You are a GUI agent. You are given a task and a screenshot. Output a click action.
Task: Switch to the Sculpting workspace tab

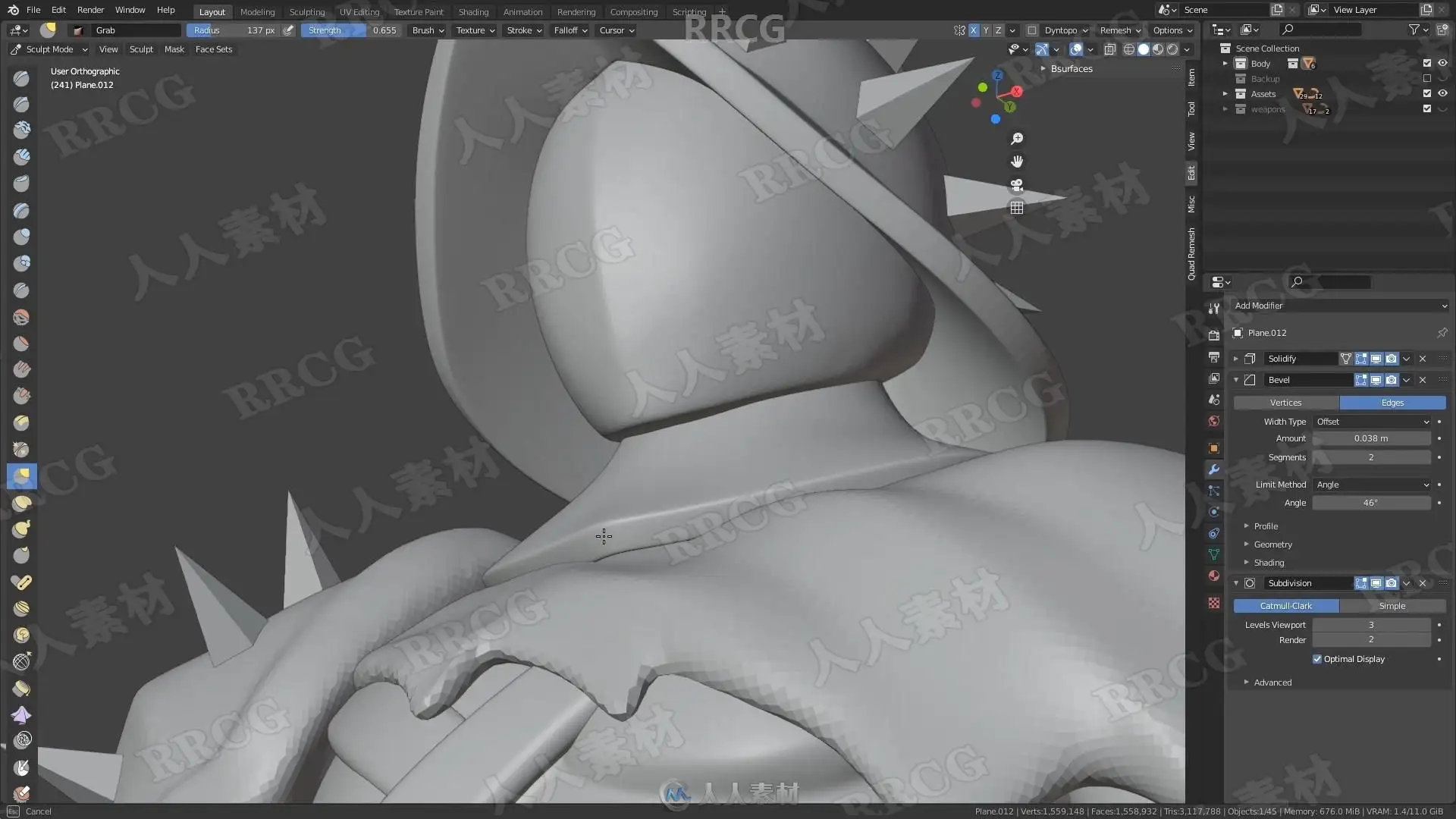pos(306,12)
